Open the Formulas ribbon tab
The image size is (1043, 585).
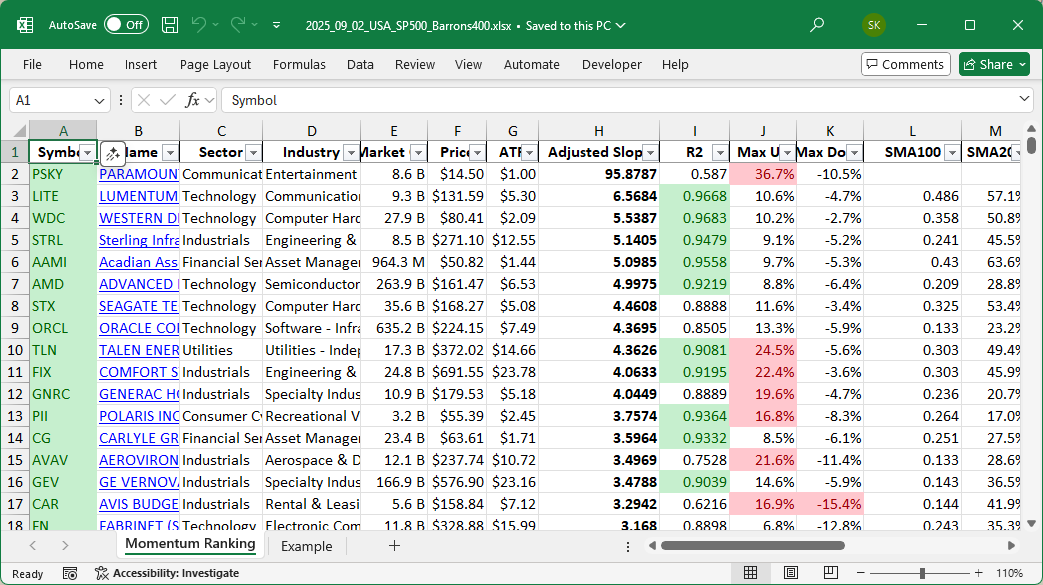point(299,64)
